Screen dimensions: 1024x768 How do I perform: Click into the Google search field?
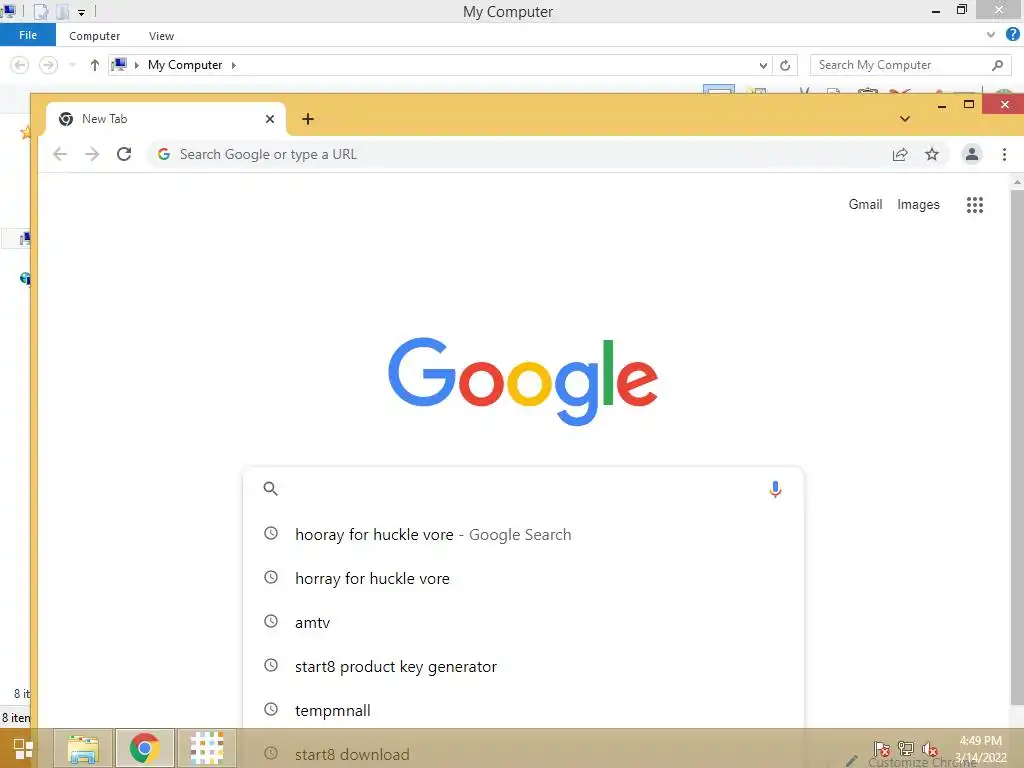click(522, 488)
